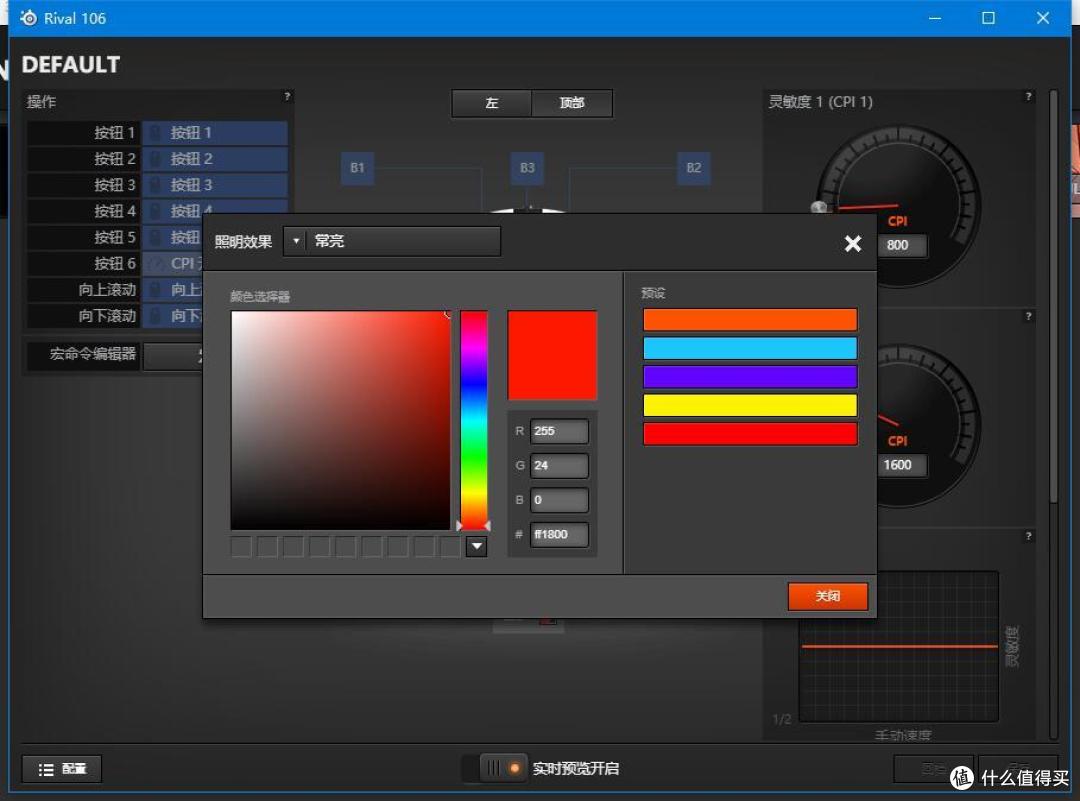Click the help question mark in 操作 panel
1080x801 pixels.
[x=287, y=96]
